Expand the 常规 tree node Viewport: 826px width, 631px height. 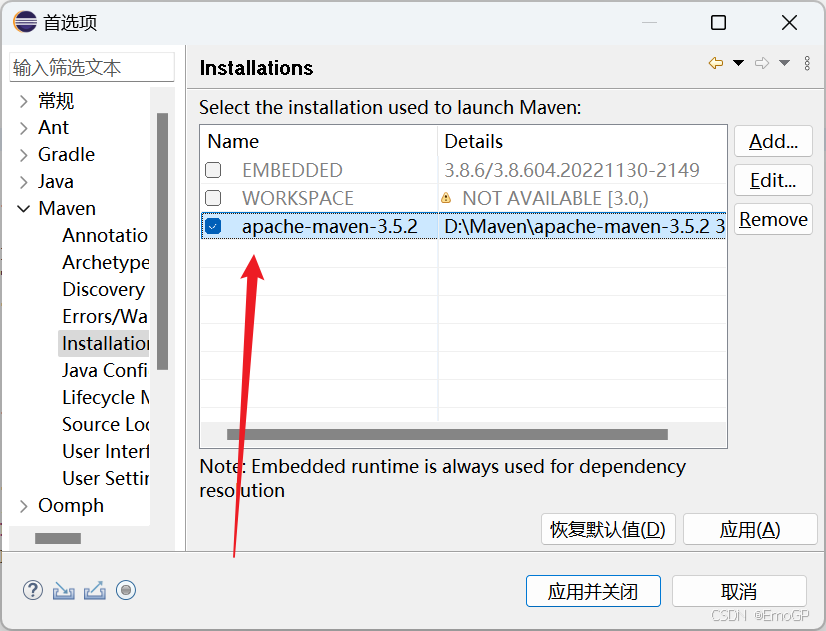[x=23, y=101]
